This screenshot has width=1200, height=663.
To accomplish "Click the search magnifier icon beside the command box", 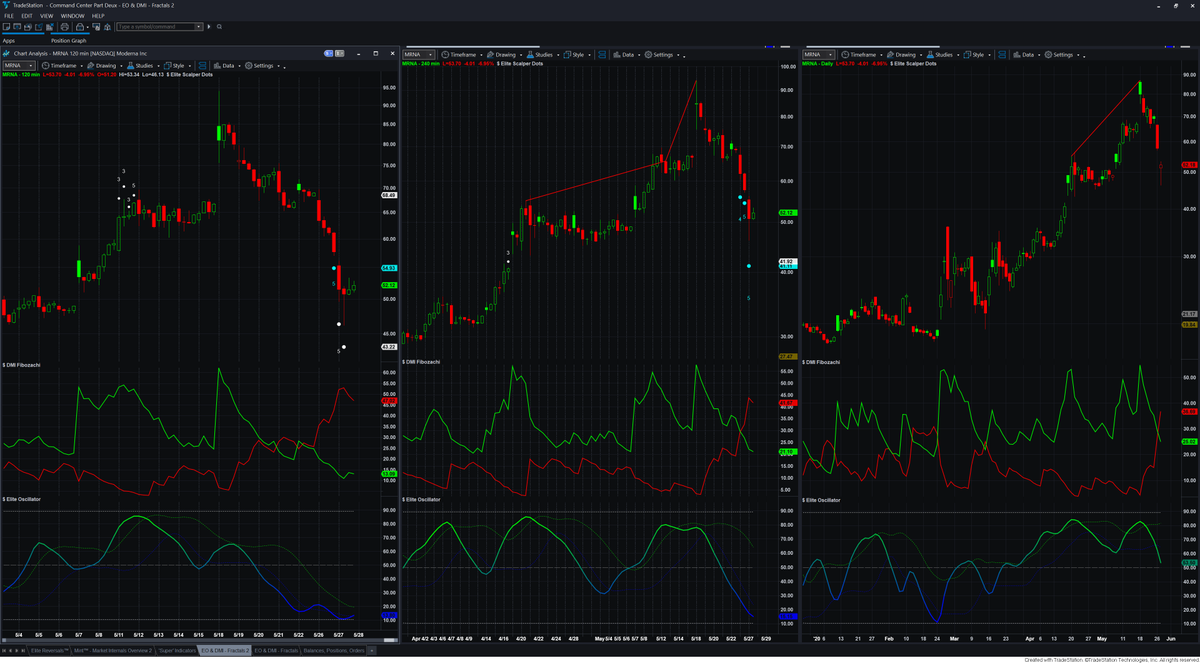I will (219, 27).
